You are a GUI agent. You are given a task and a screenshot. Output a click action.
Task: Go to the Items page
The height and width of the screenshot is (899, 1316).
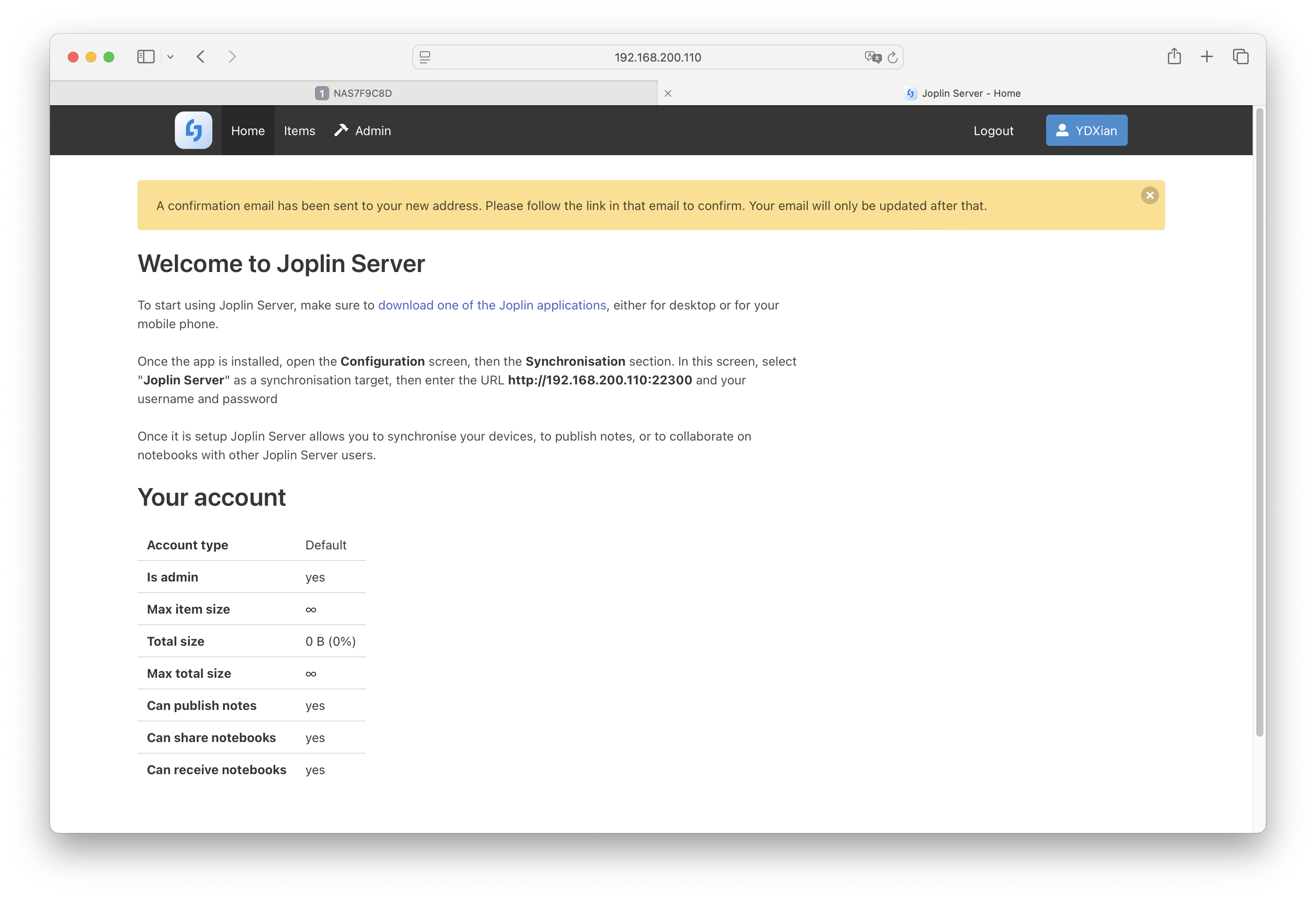coord(299,130)
